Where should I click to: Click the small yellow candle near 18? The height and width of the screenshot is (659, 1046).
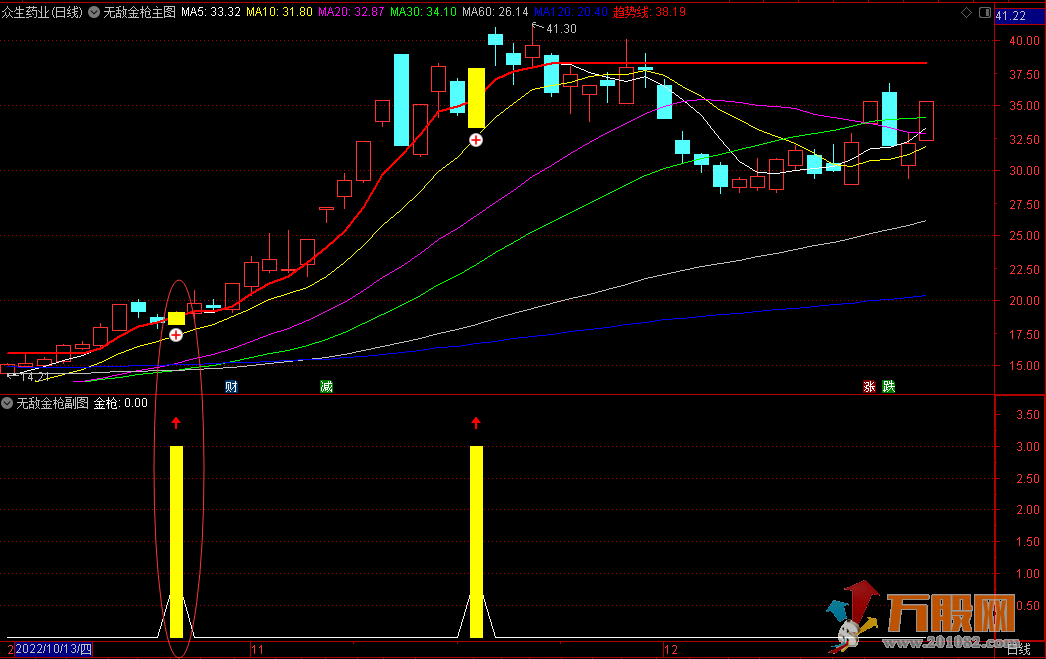click(x=176, y=318)
